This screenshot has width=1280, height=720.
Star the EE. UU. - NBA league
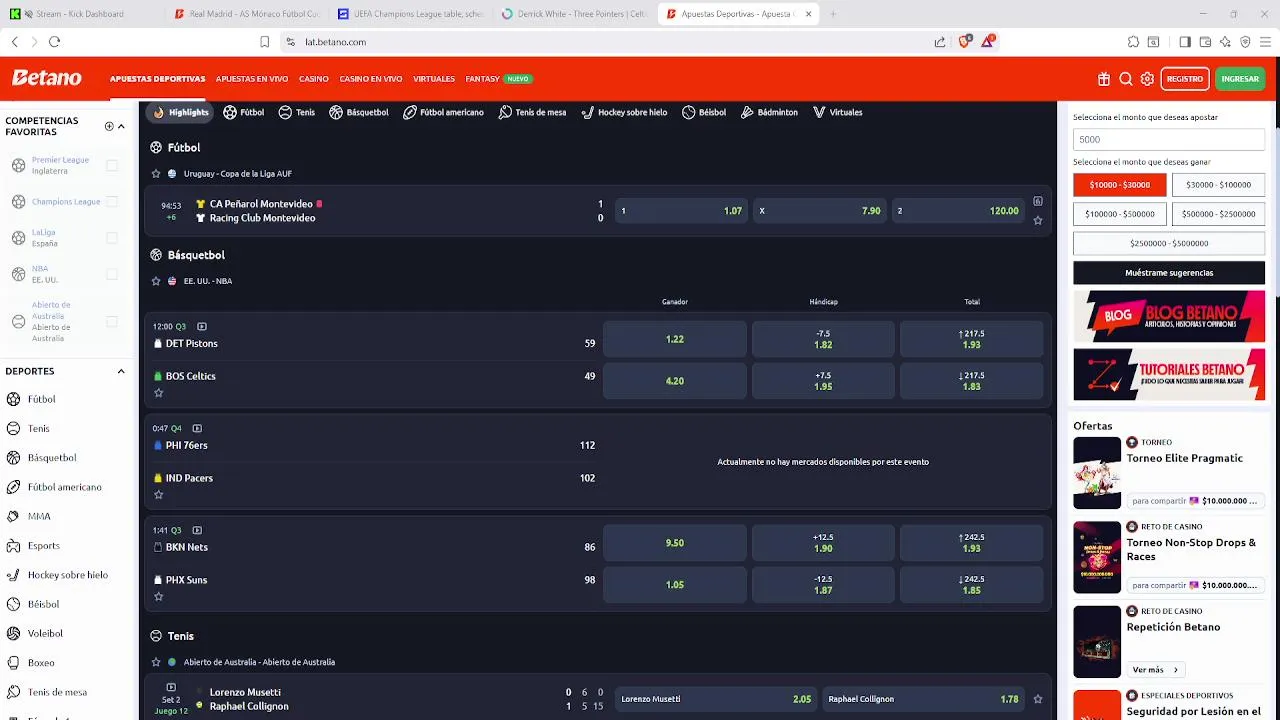(156, 281)
